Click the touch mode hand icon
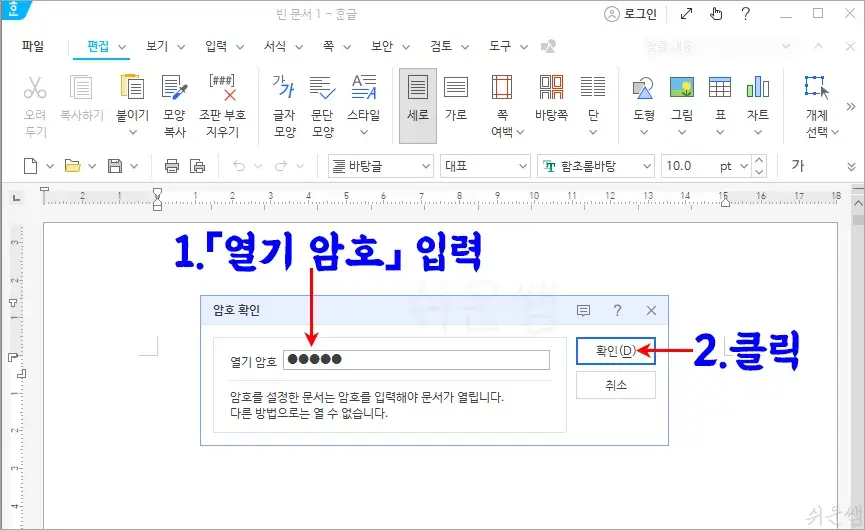Viewport: 865px width, 530px height. pos(716,14)
